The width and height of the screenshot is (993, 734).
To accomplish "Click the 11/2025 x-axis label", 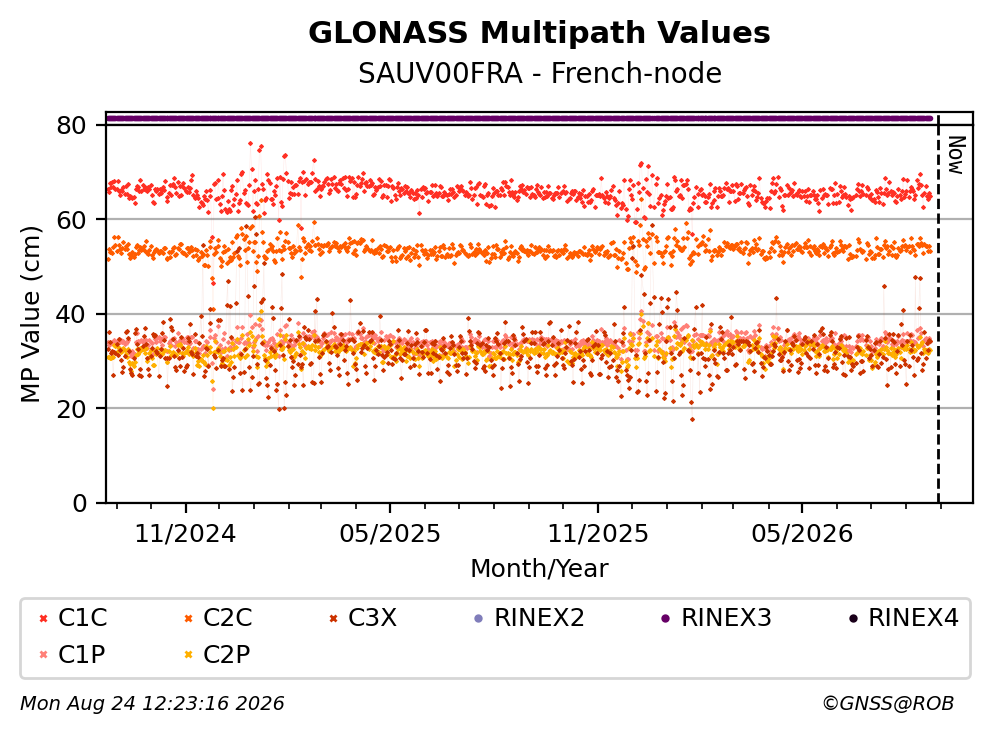I will pos(598,534).
